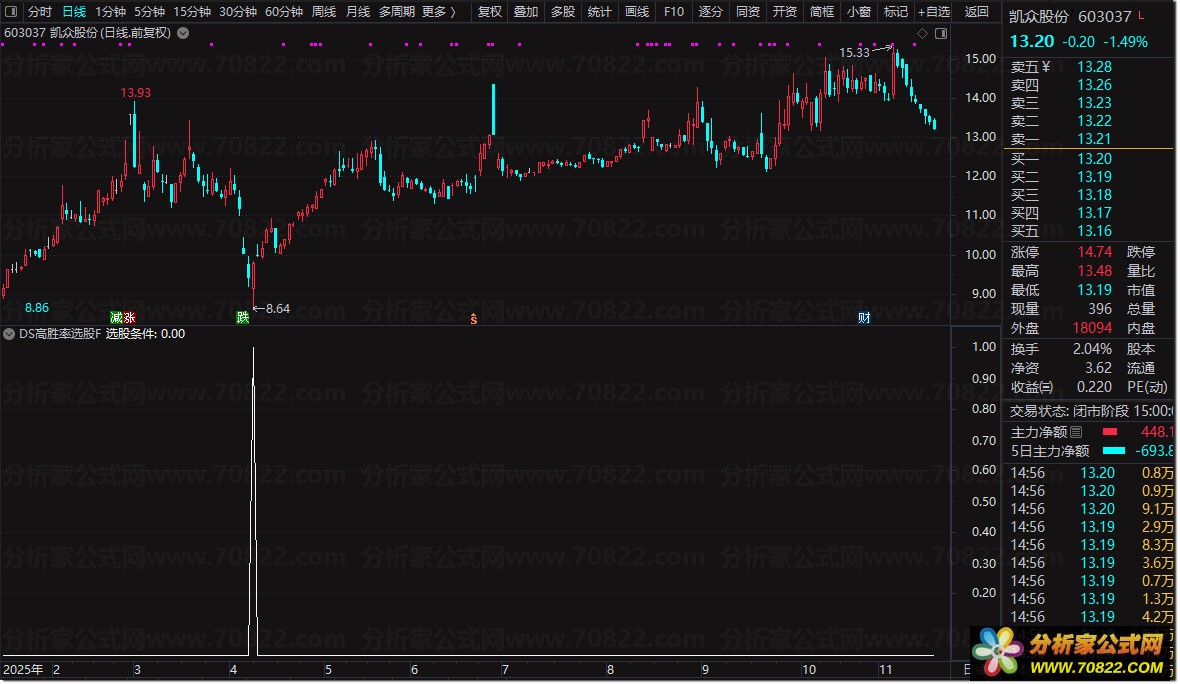Click the 13.93 high price label
Image resolution: width=1180 pixels, height=684 pixels.
pos(135,93)
